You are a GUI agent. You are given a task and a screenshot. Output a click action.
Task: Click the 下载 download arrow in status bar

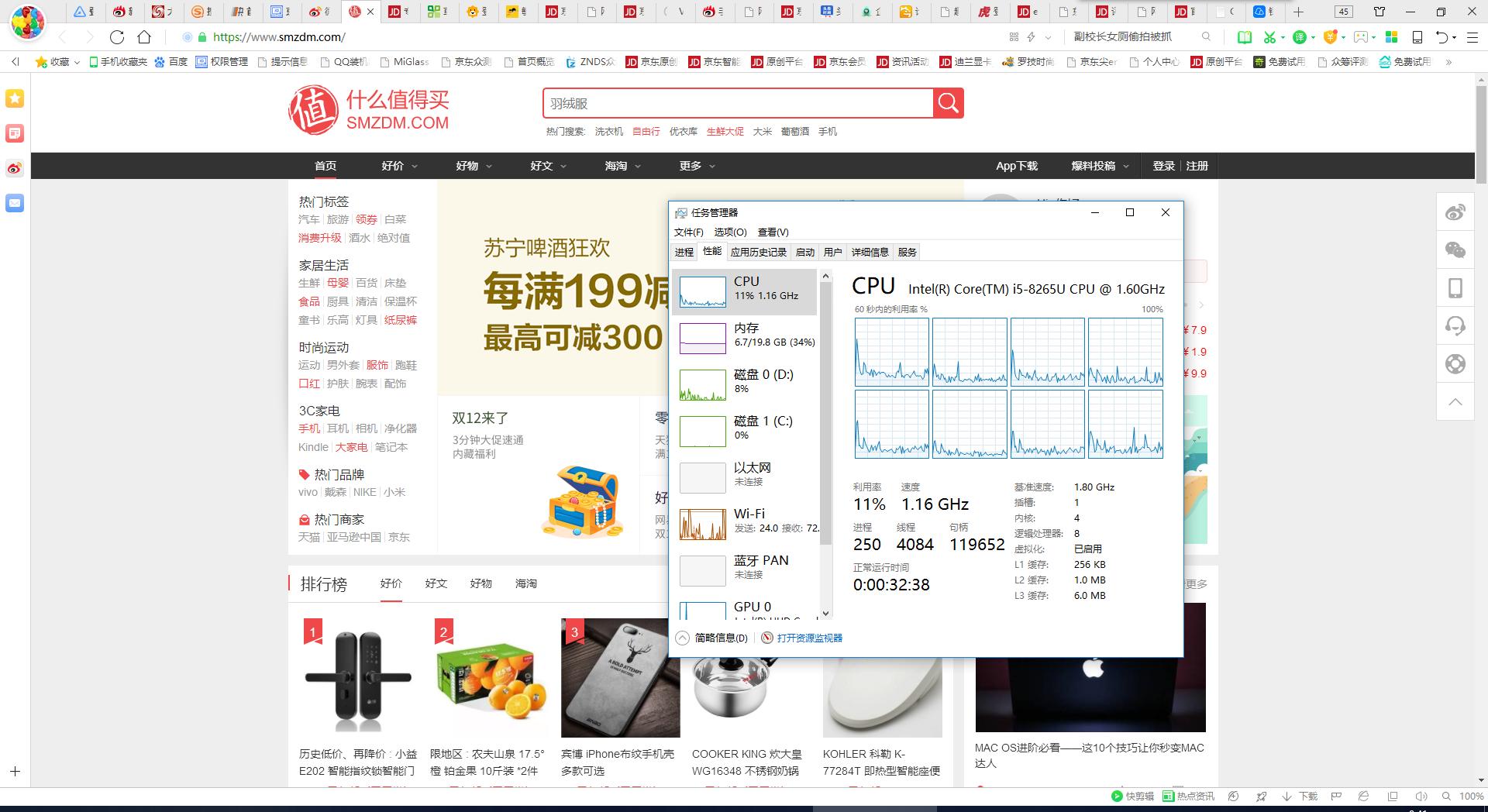(x=1286, y=796)
